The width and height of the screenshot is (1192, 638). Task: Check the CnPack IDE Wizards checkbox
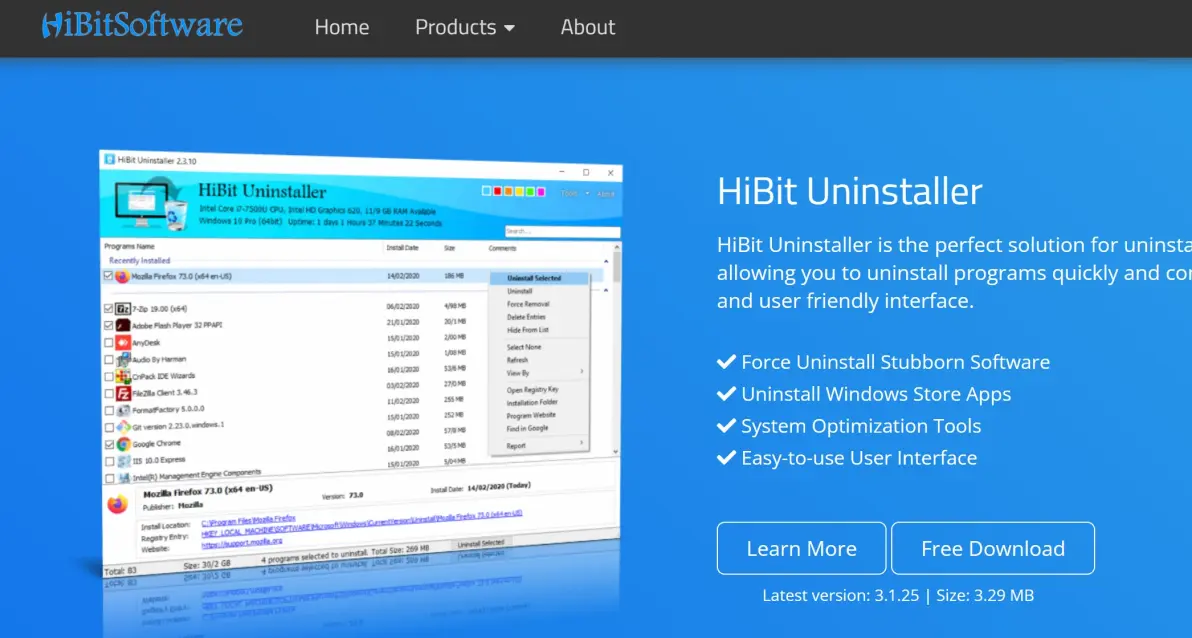point(108,376)
